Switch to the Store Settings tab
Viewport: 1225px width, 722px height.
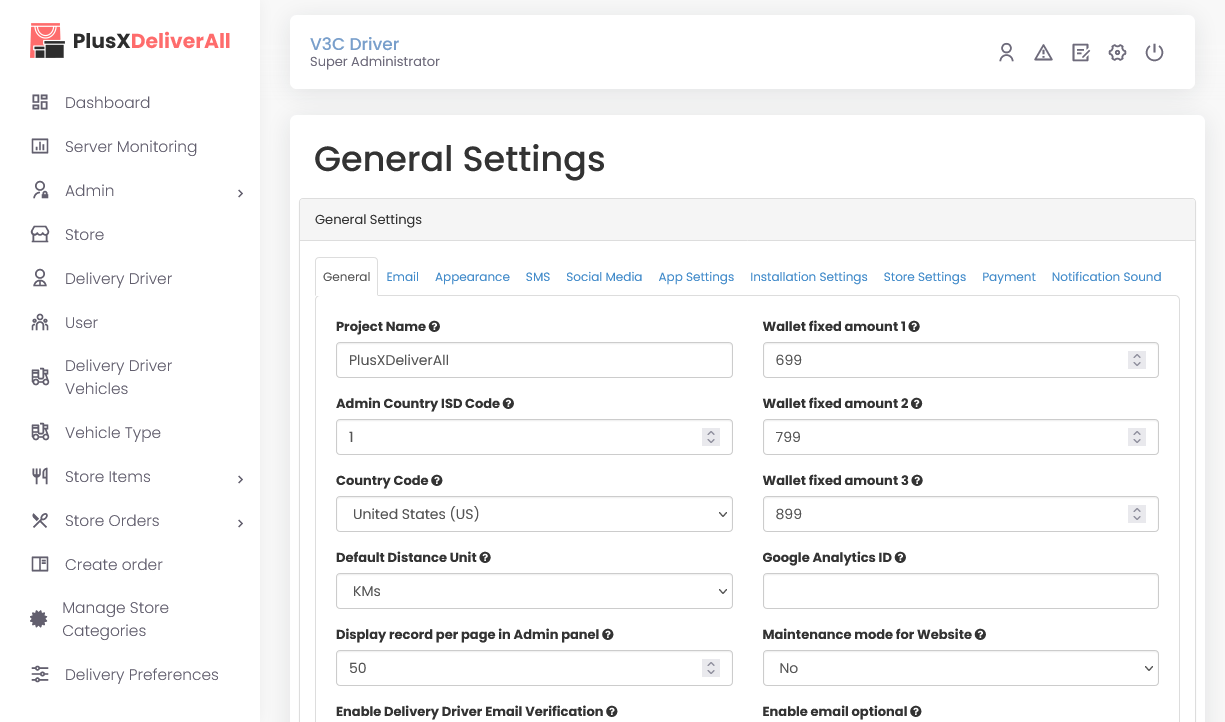tap(925, 277)
